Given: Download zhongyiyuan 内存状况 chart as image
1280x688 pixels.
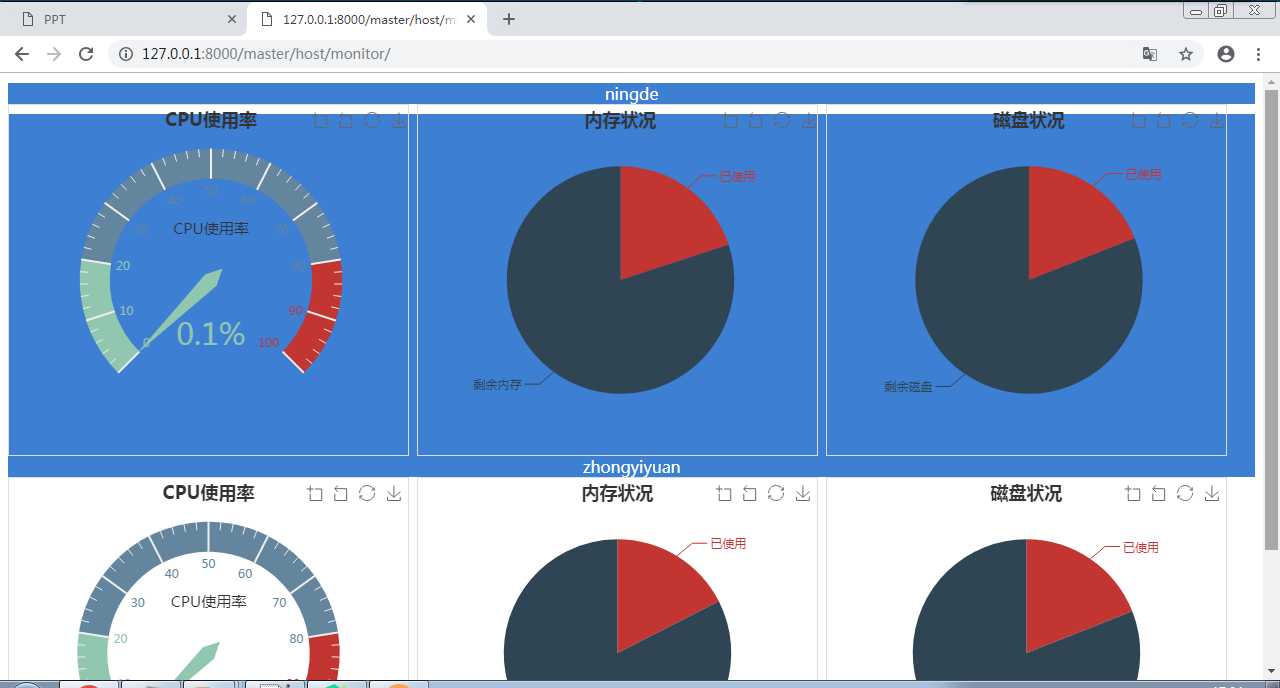Looking at the screenshot, I should [x=803, y=493].
